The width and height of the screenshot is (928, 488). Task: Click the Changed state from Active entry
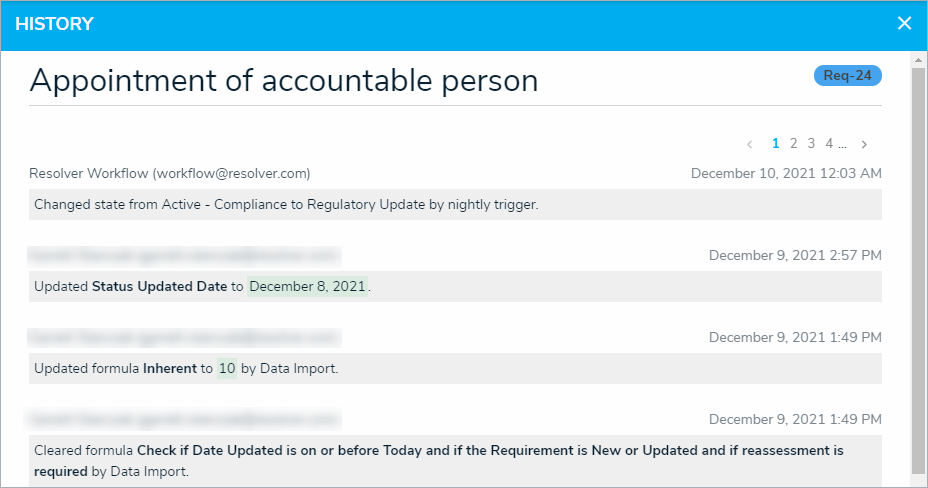tap(286, 204)
